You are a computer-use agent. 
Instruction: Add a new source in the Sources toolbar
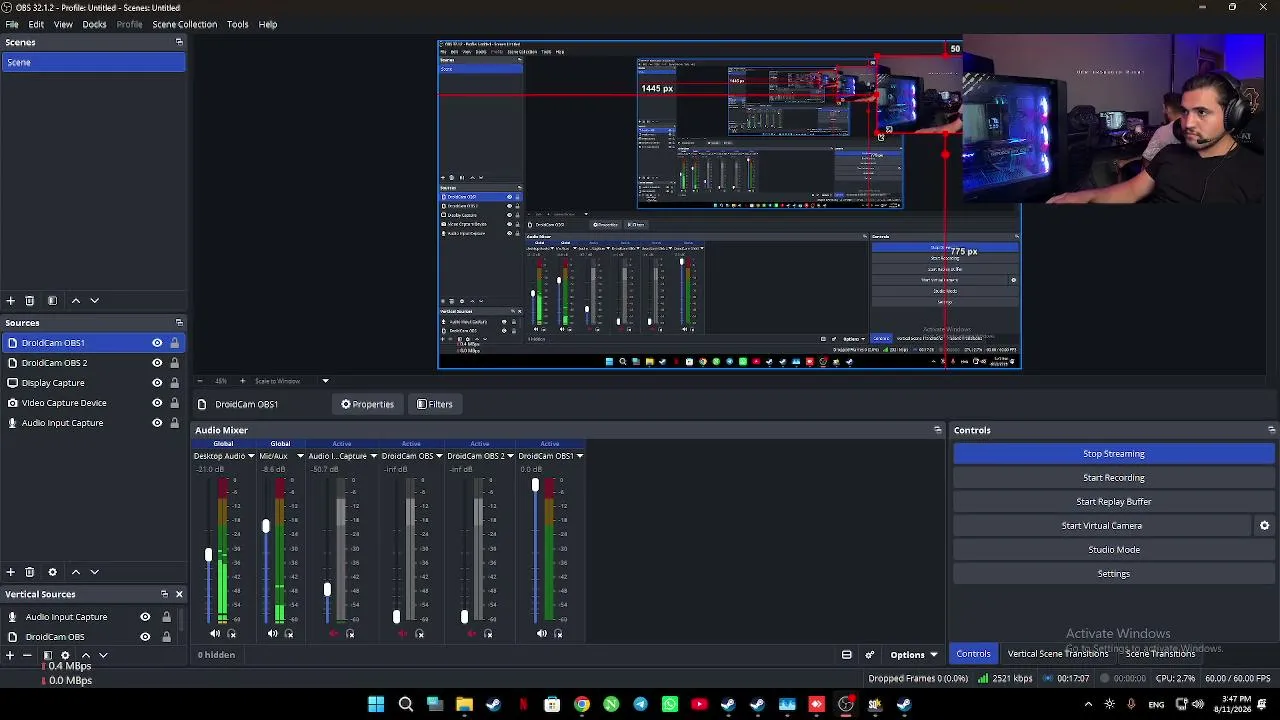click(x=10, y=572)
